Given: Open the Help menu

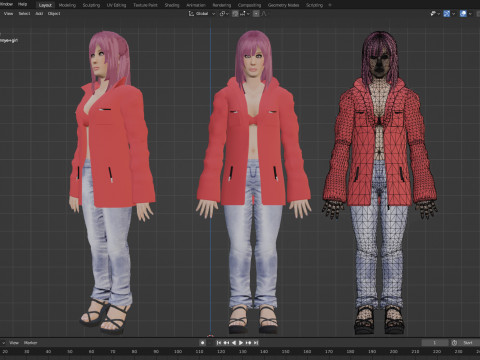Looking at the screenshot, I should (22, 4).
